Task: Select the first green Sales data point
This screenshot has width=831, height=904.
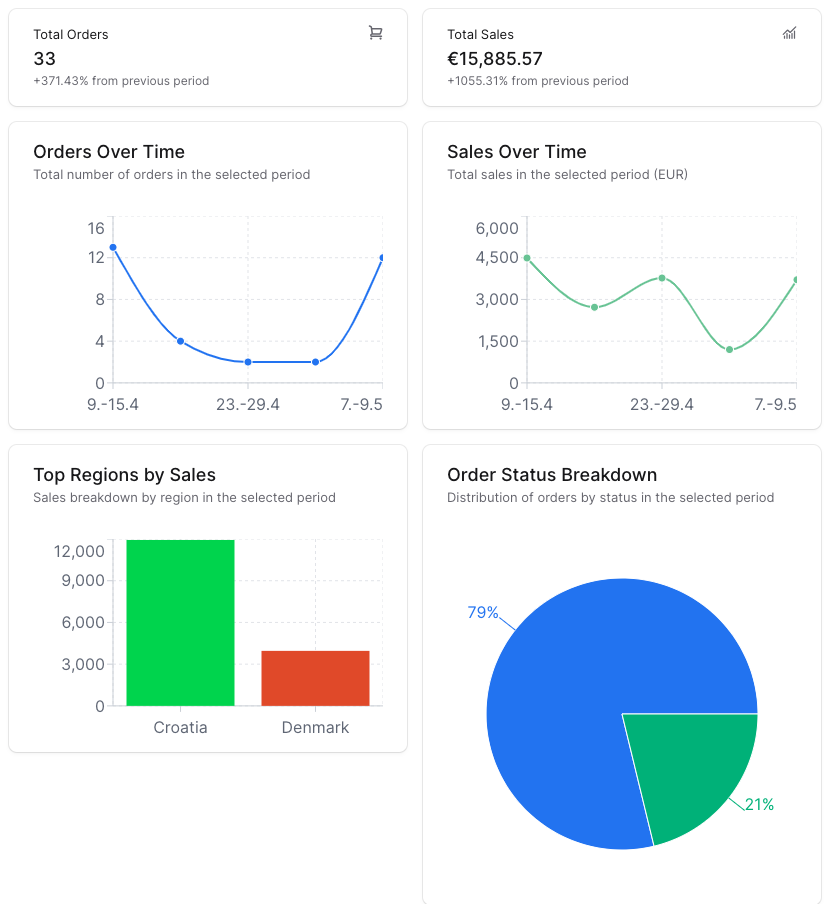Action: click(x=527, y=258)
